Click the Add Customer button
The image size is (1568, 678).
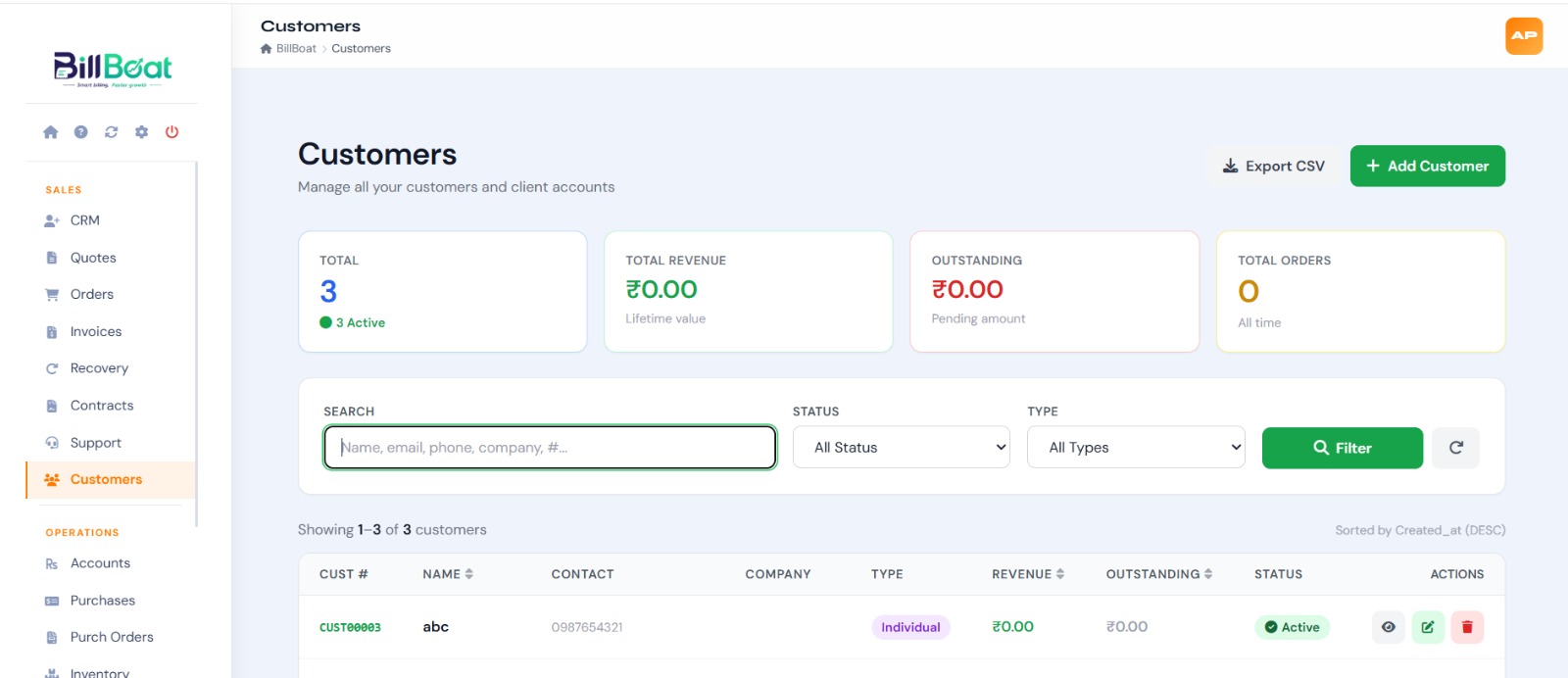1428,167
